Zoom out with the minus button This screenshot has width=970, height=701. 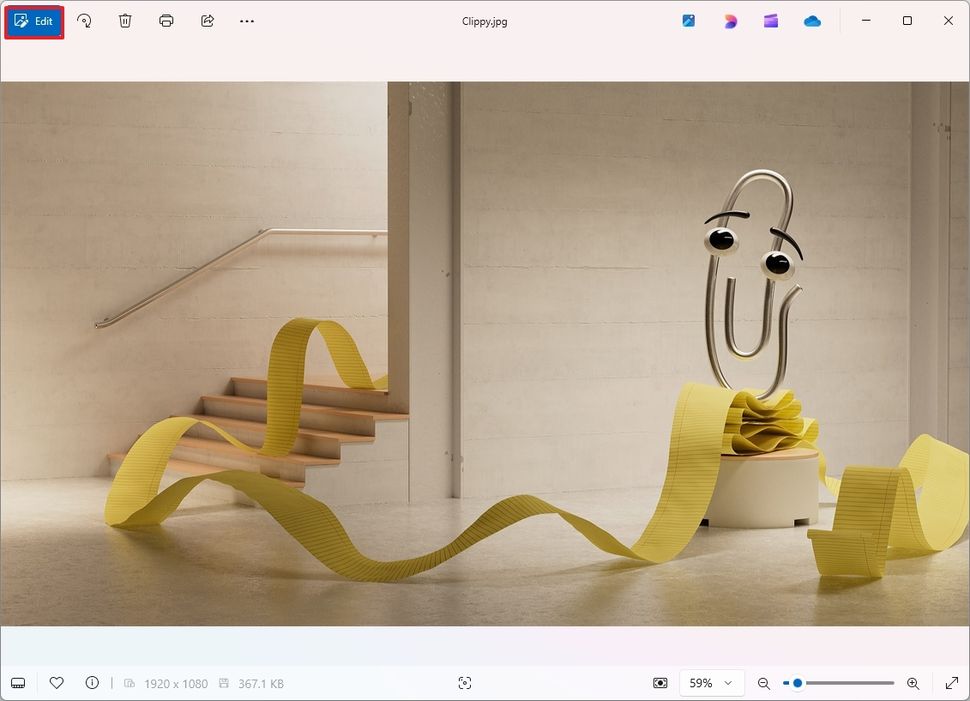click(x=764, y=683)
